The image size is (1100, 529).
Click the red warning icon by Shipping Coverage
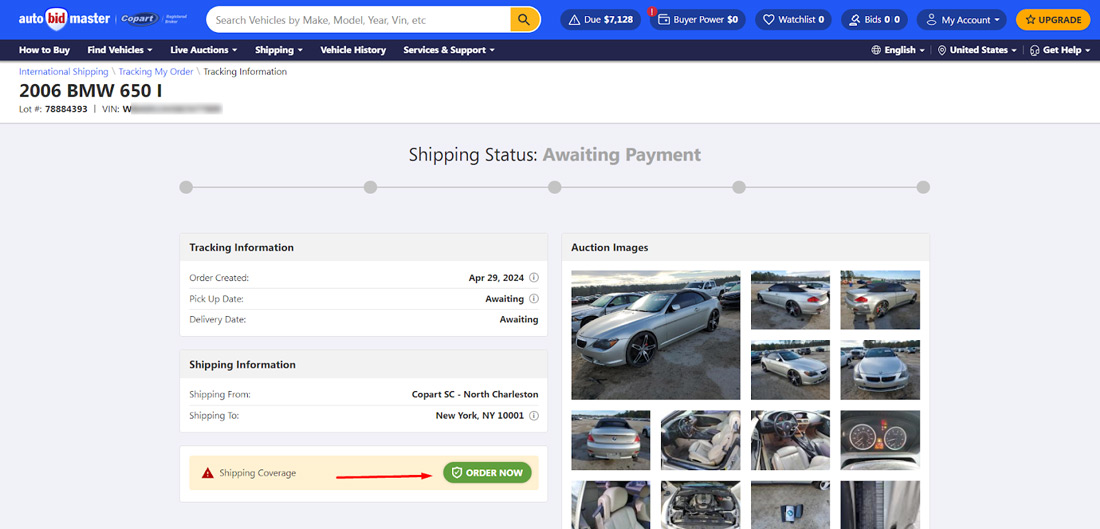click(208, 473)
